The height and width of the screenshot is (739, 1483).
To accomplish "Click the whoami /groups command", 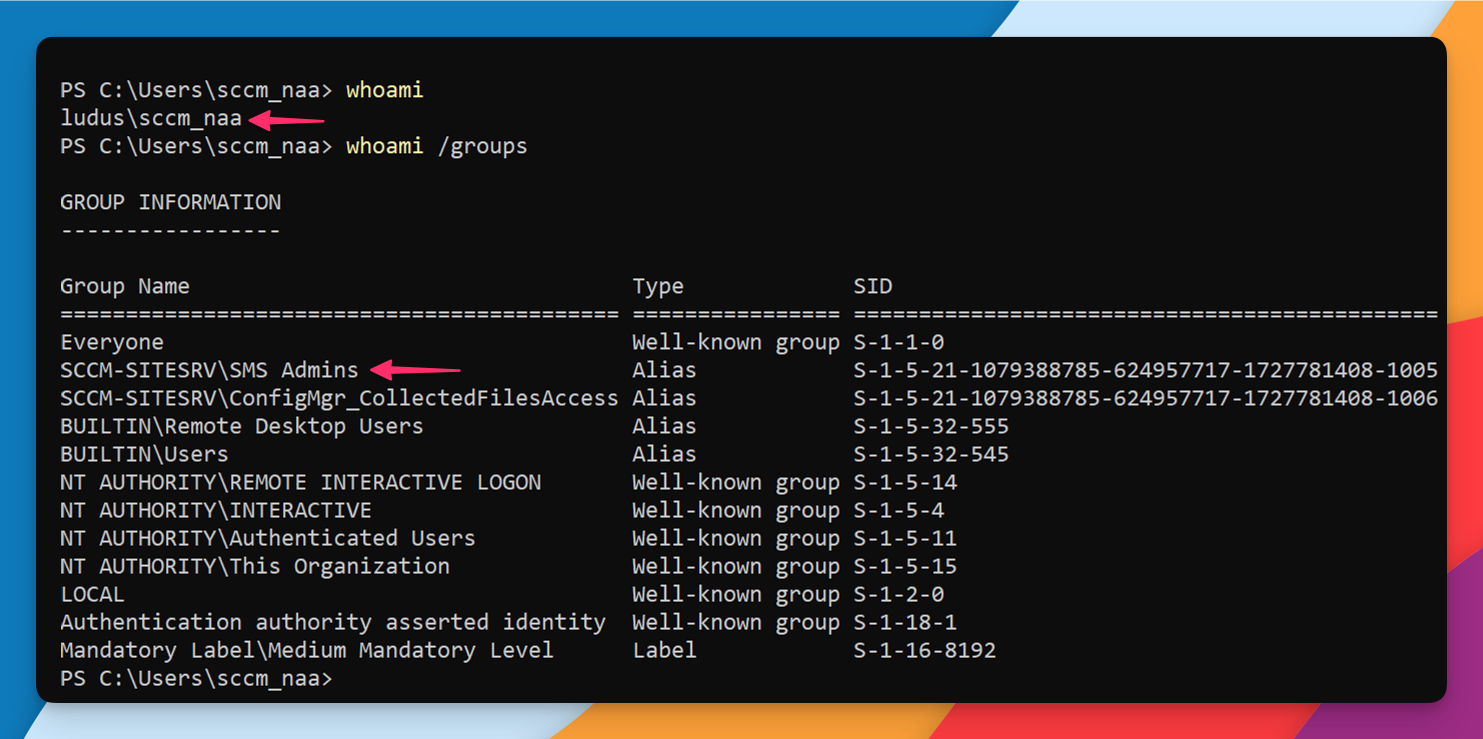I will click(x=435, y=146).
